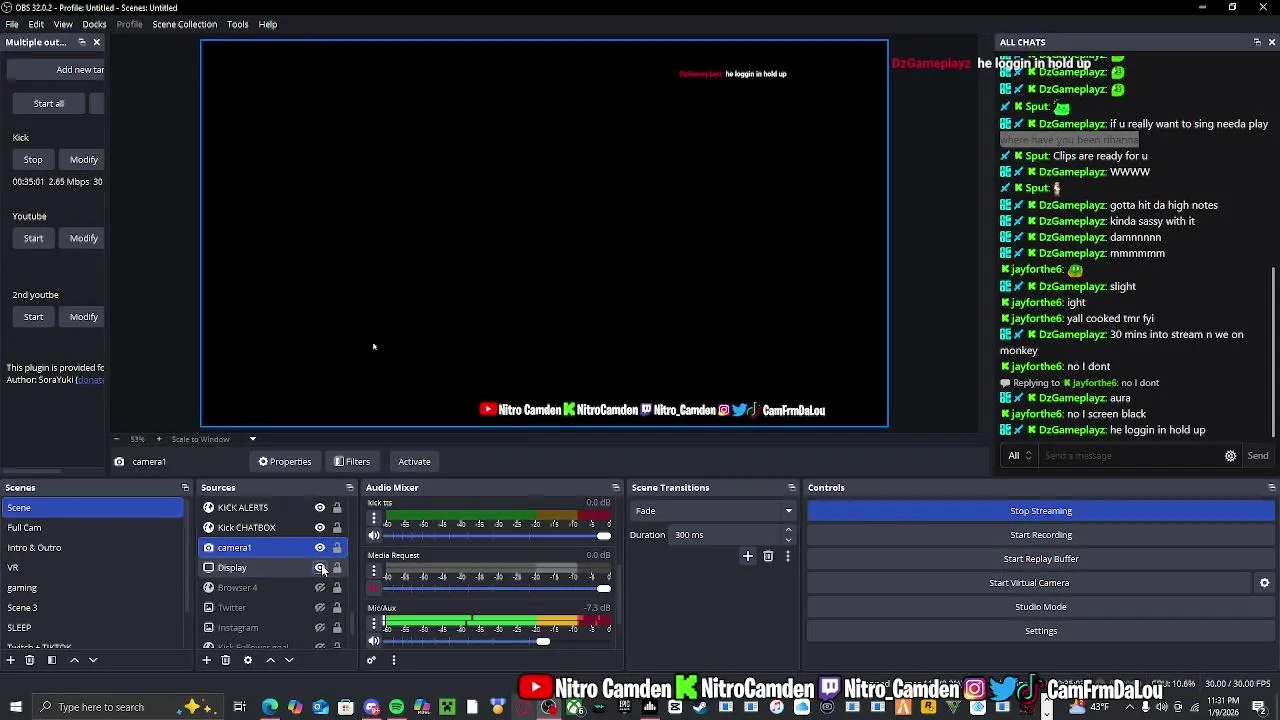Viewport: 1280px width, 720px height.
Task: Open Mic/Aux channel options menu
Action: pos(374,623)
